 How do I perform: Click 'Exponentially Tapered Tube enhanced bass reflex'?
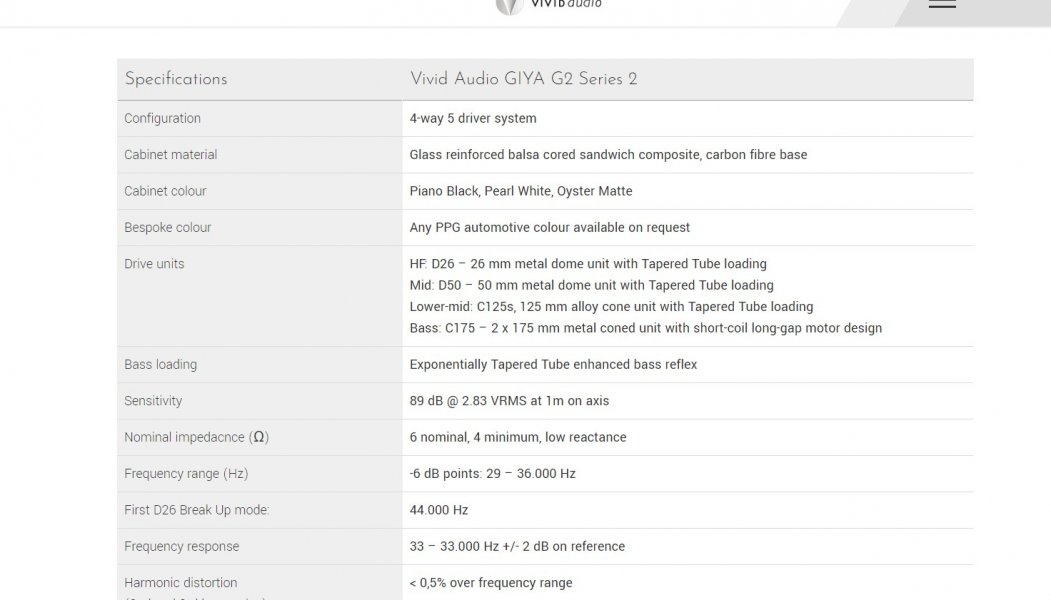[x=553, y=365]
